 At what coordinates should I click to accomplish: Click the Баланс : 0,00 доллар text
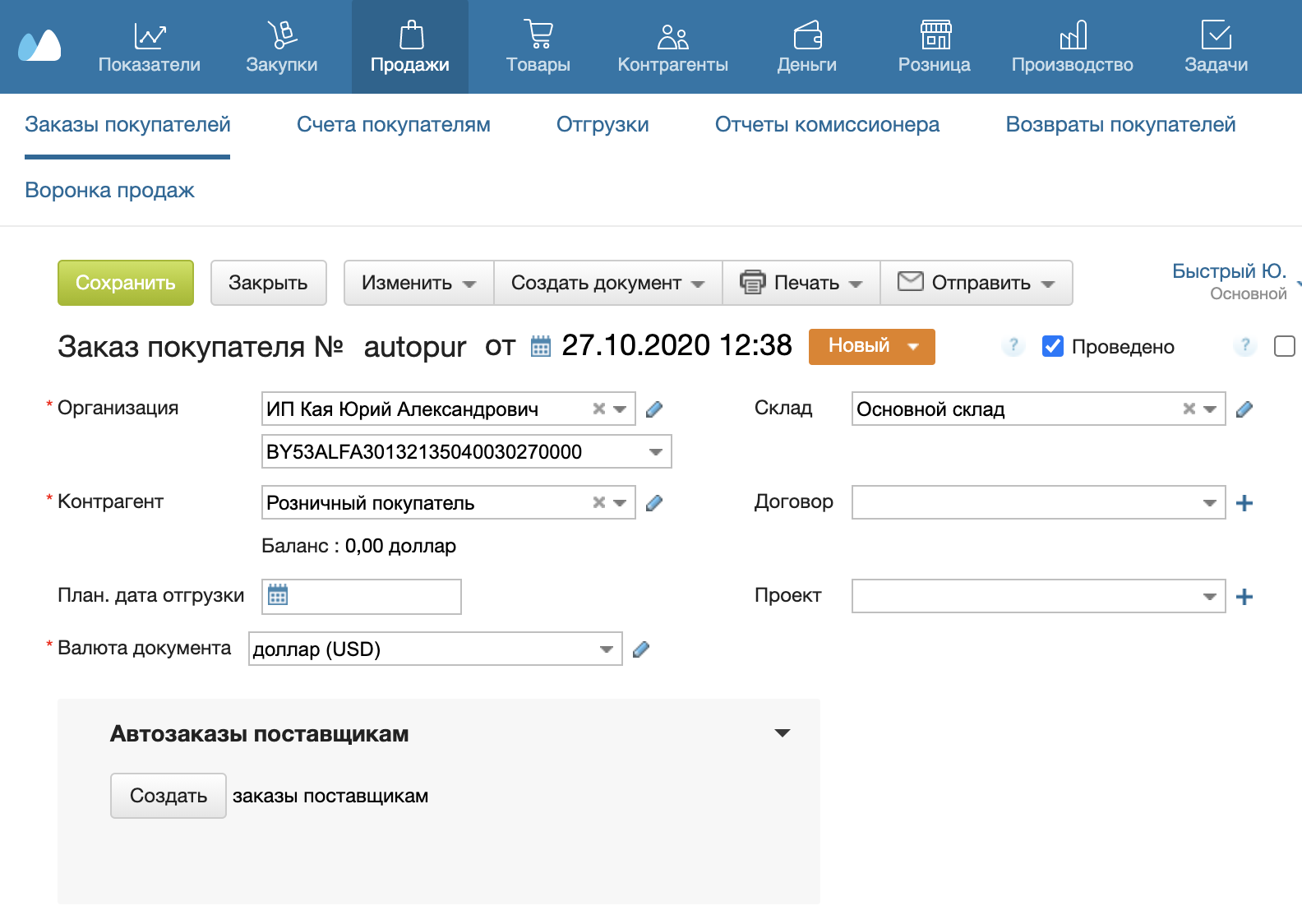tap(358, 546)
